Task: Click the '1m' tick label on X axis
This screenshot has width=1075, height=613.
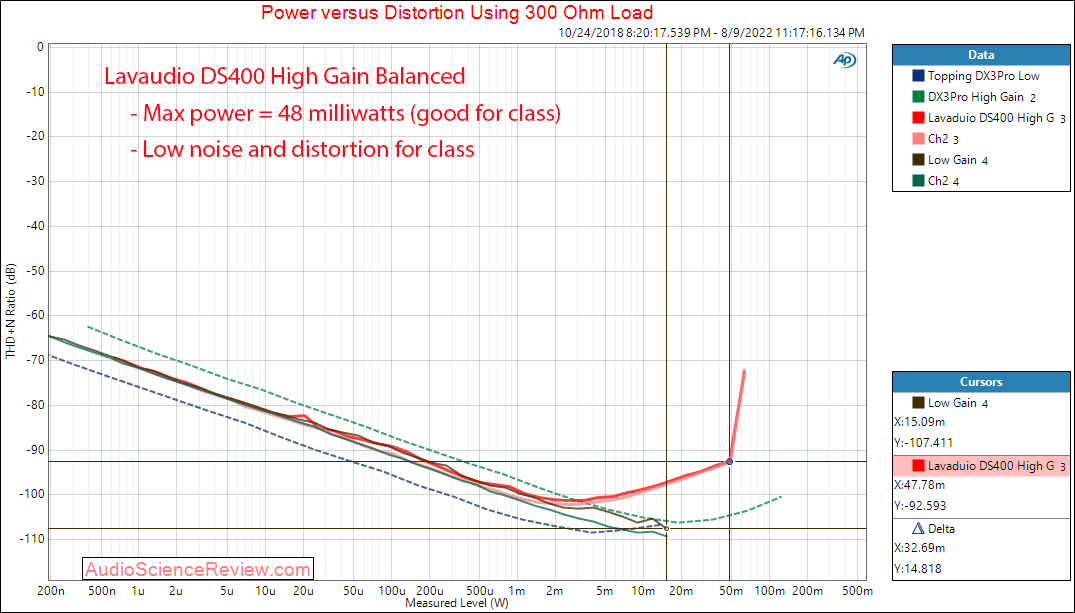Action: (517, 590)
